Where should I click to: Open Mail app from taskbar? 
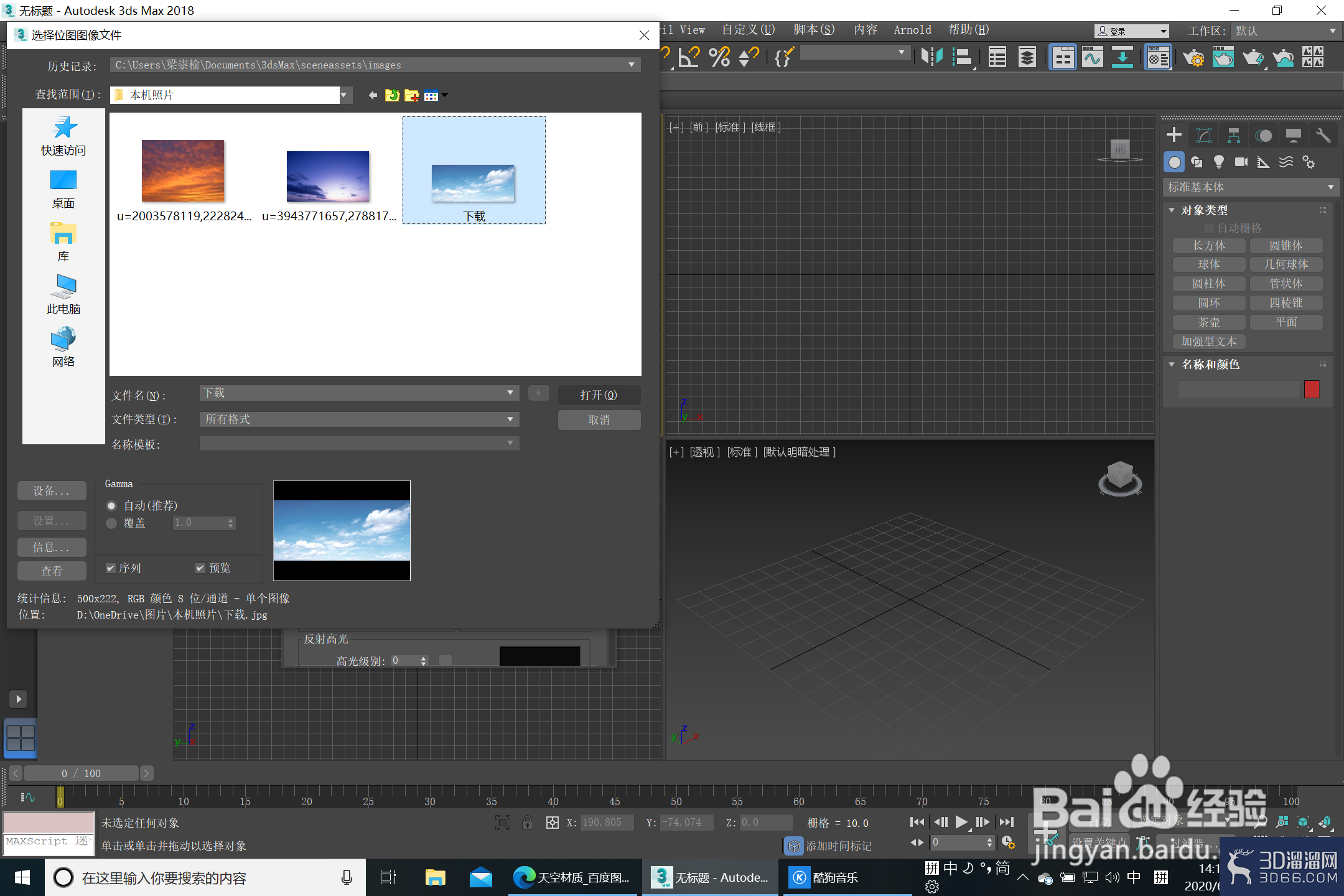tap(481, 877)
